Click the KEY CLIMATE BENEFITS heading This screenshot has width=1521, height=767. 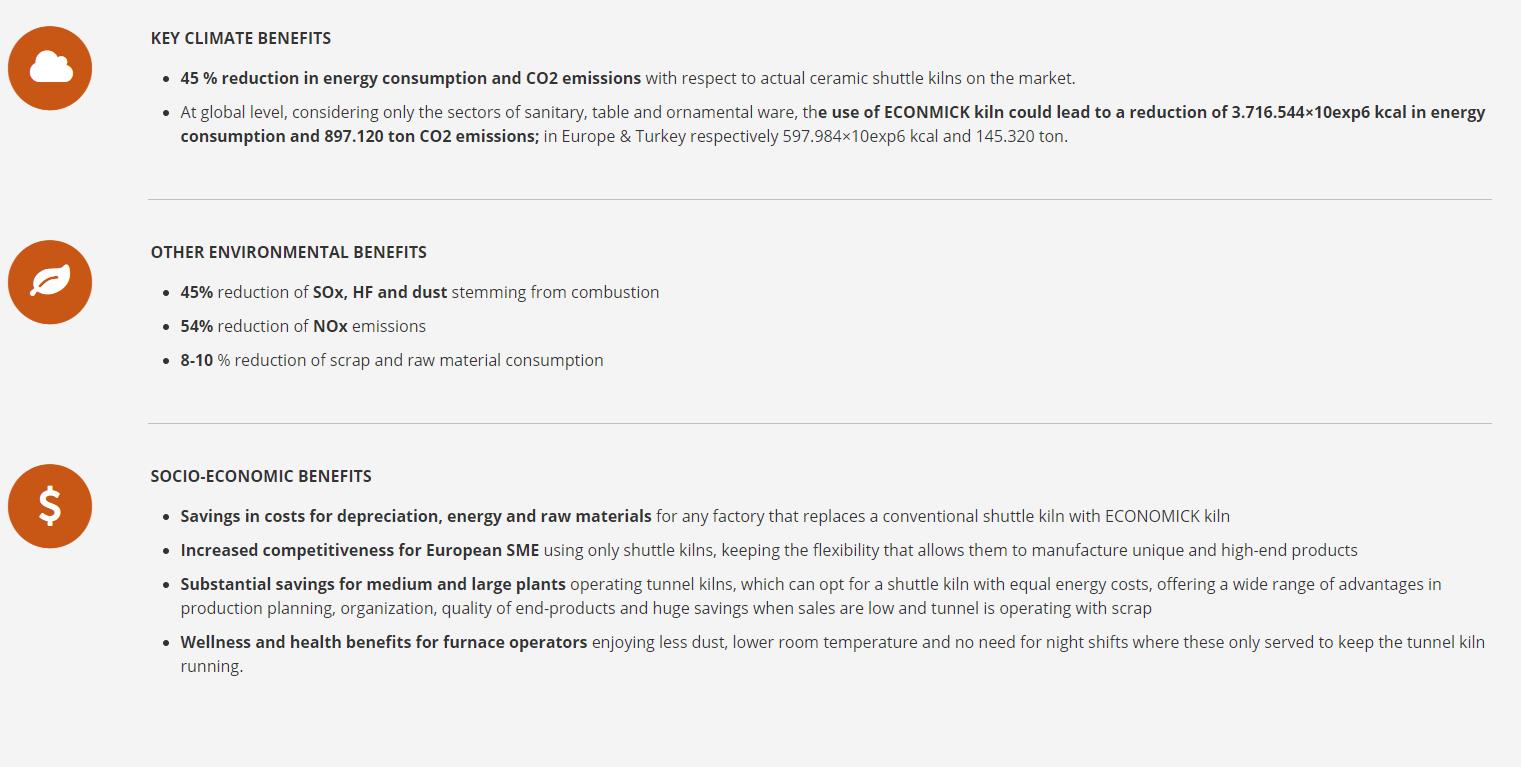click(241, 38)
